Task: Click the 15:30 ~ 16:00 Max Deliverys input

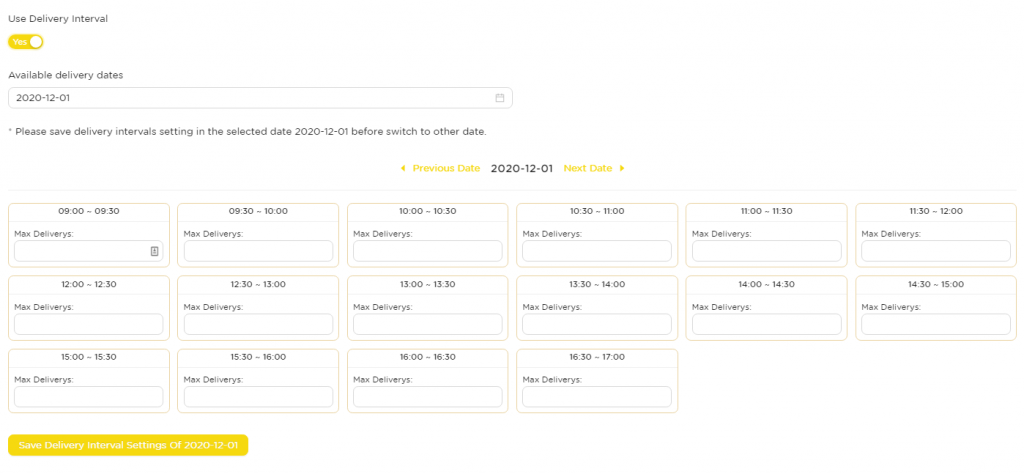Action: 258,397
